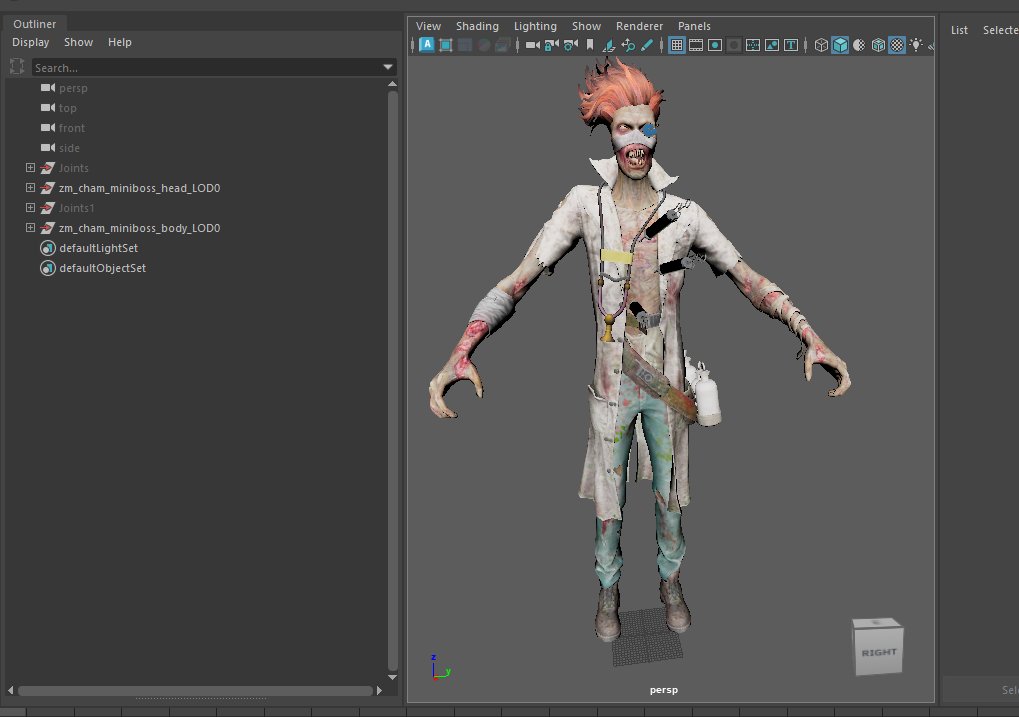The image size is (1019, 717).
Task: Click the Textured checker sphere icon
Action: [897, 45]
